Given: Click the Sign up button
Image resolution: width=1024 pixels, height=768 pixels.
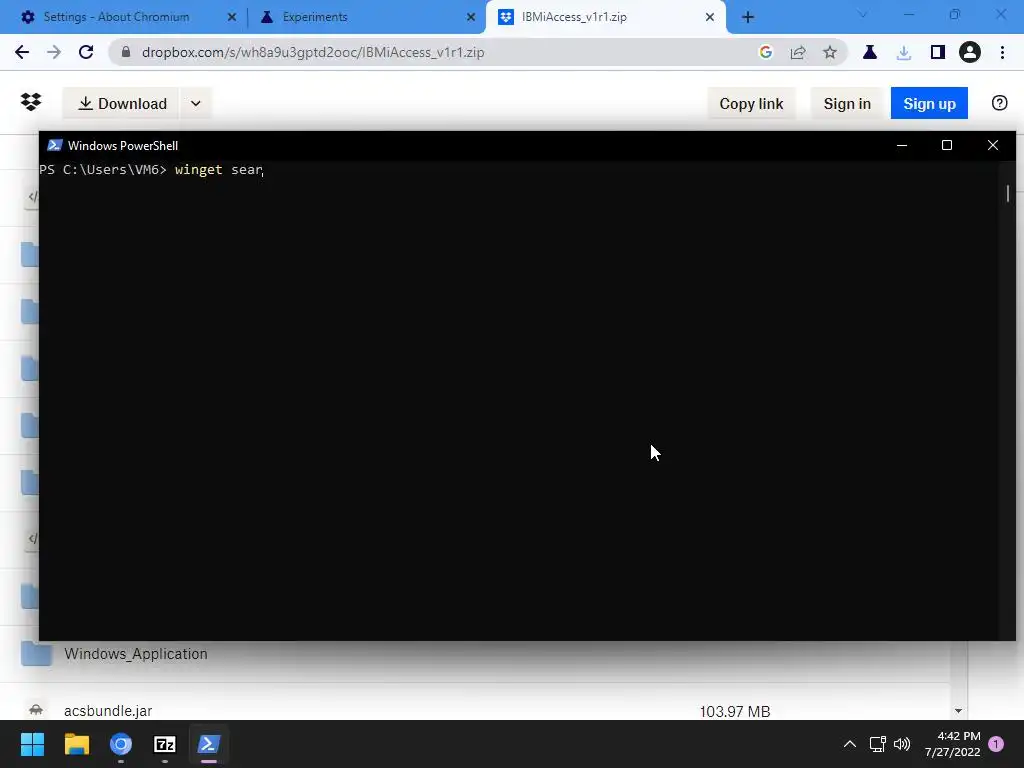Looking at the screenshot, I should point(929,103).
